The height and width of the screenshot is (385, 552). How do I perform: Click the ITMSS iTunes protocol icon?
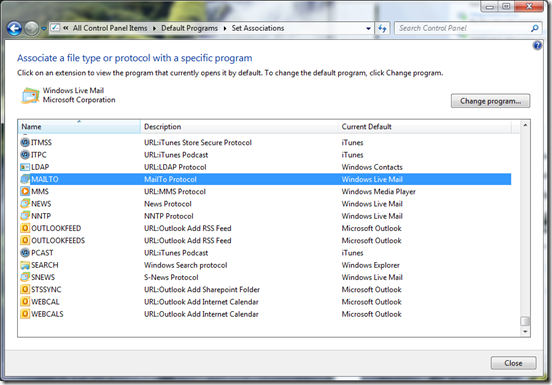point(25,143)
